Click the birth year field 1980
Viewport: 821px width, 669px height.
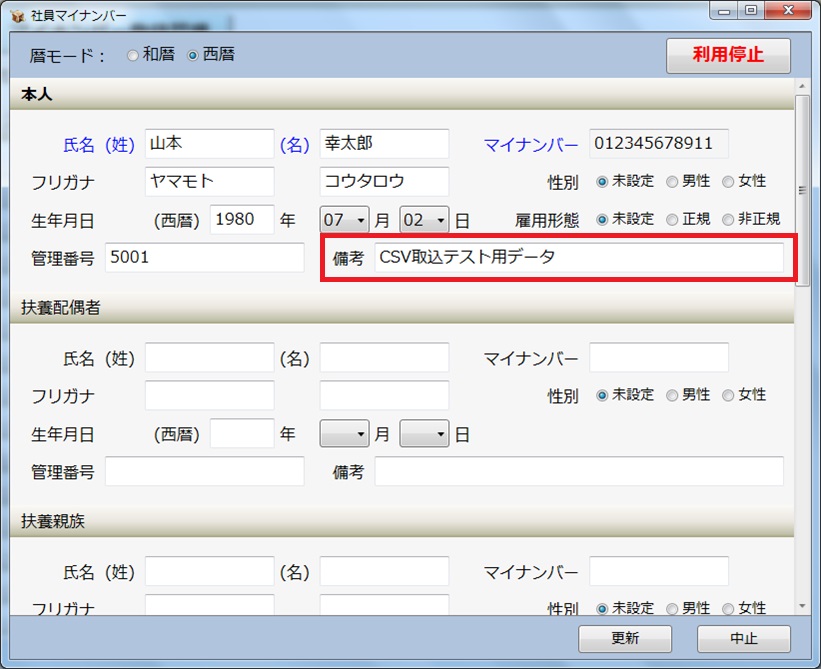(242, 219)
